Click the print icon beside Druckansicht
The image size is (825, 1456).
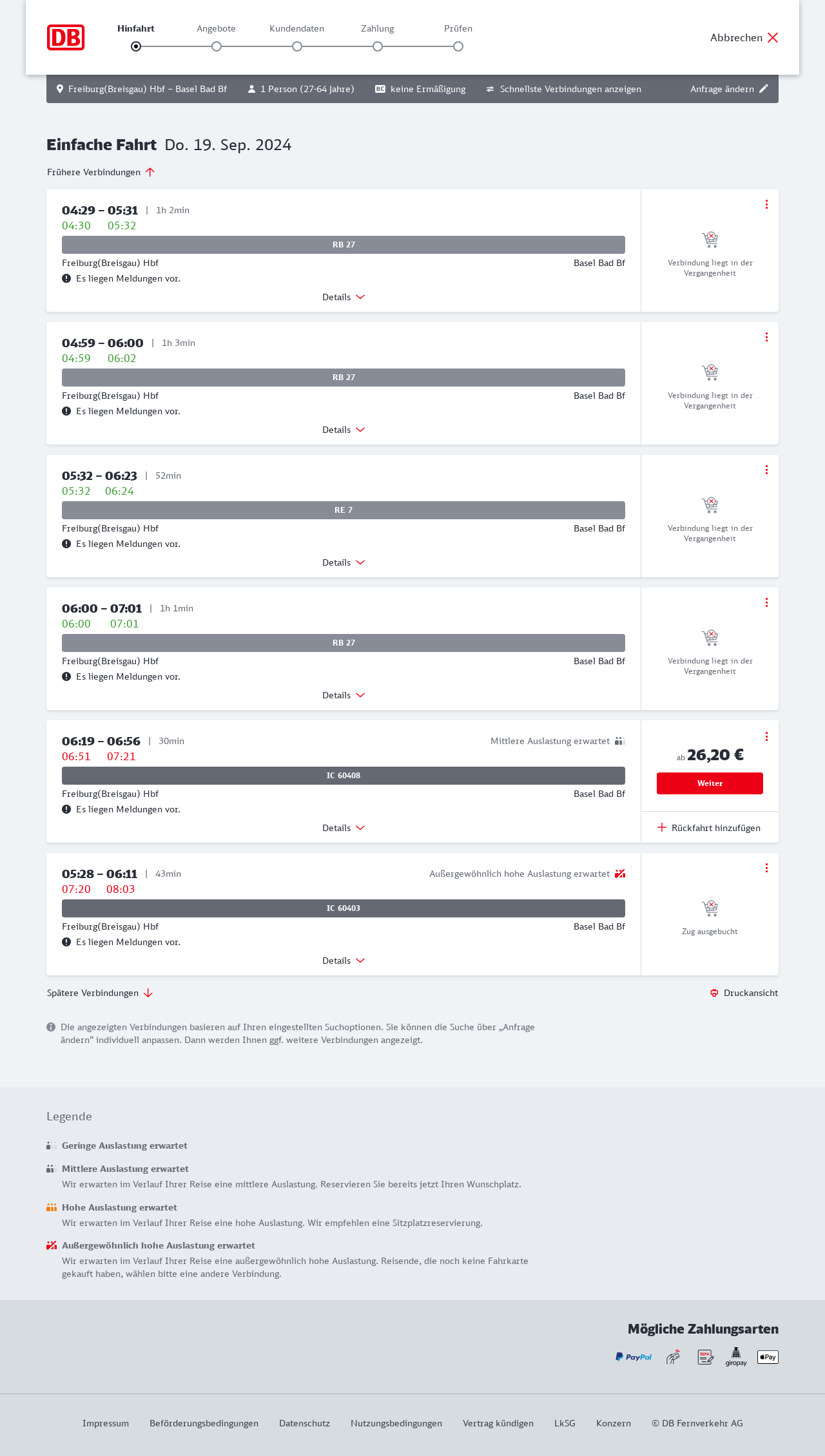(714, 993)
